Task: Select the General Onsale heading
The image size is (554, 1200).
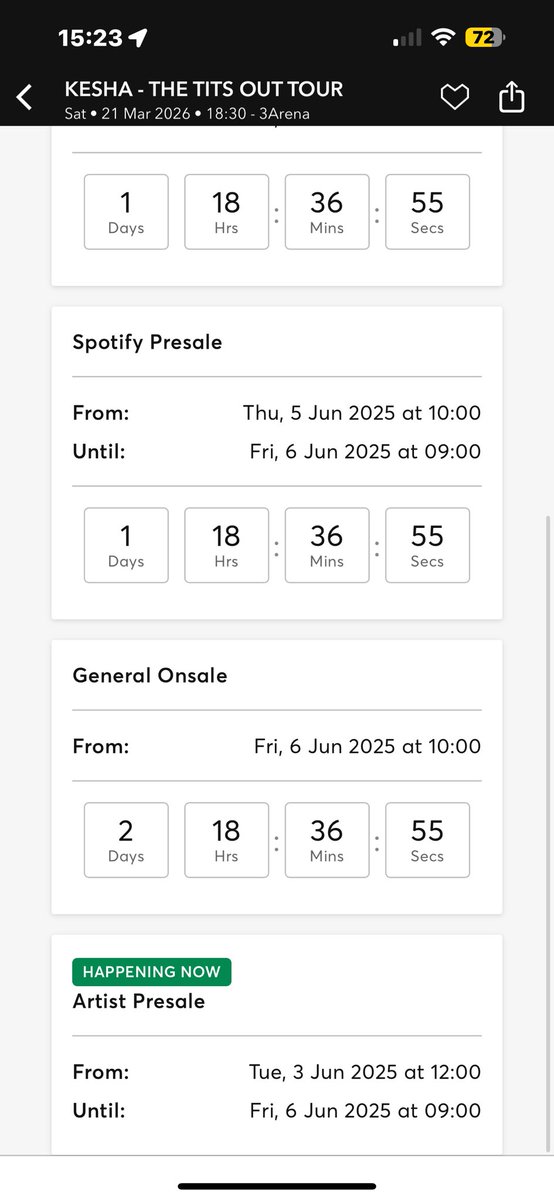Action: [x=150, y=676]
